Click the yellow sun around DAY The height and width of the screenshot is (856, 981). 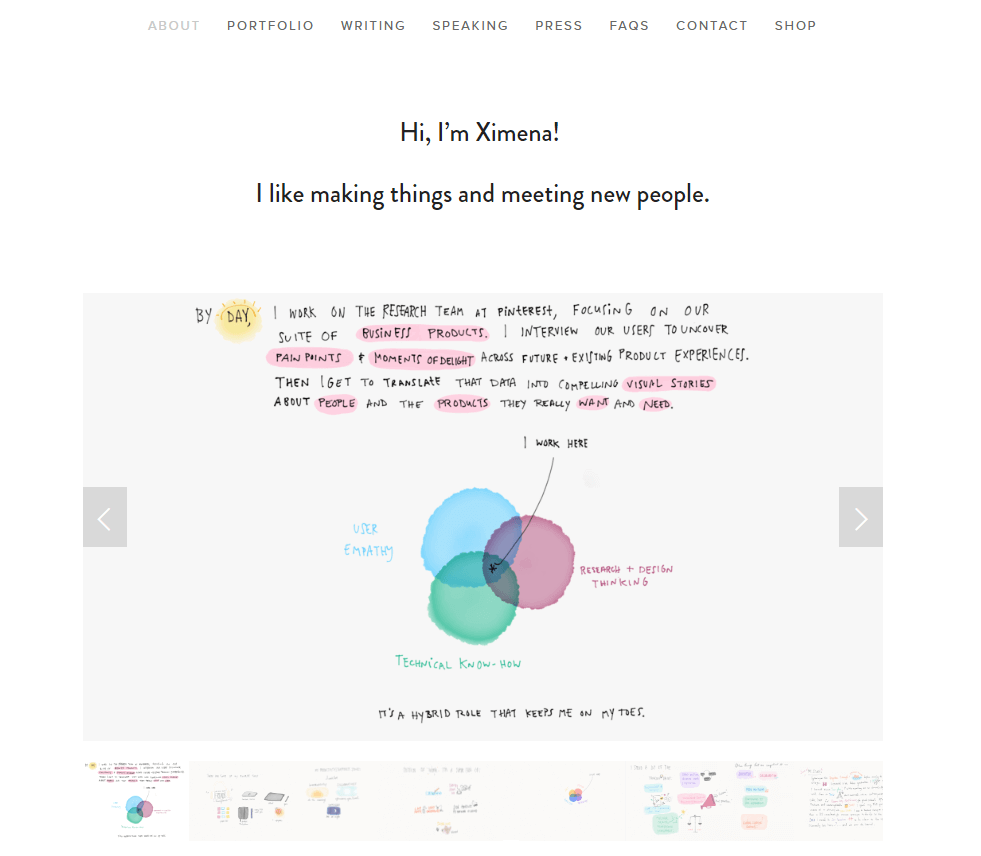[x=239, y=317]
